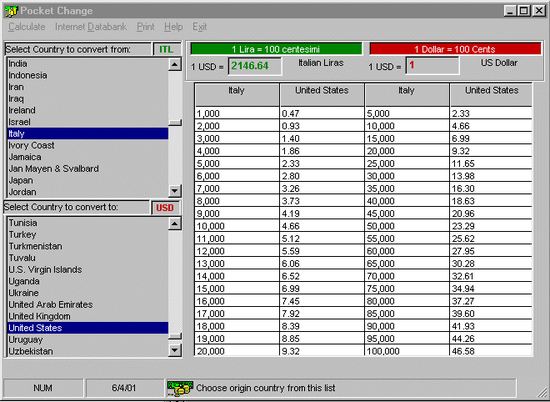
Task: Select Ivory Coast in the convert-from list
Action: coord(88,145)
